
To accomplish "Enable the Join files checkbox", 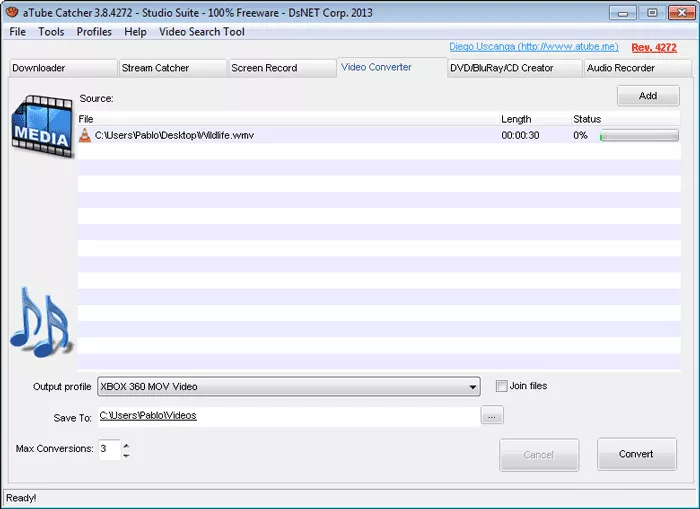I will (x=501, y=386).
